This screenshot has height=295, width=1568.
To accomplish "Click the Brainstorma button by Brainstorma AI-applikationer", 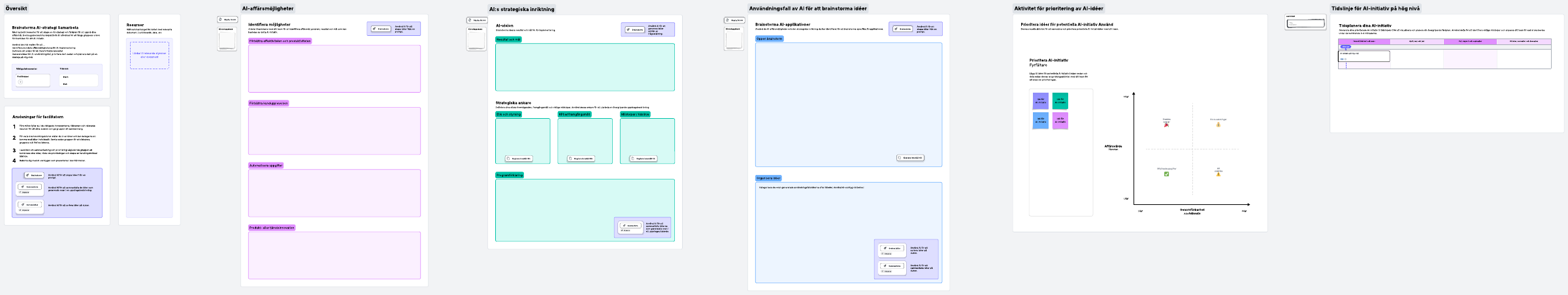I will click(x=902, y=29).
